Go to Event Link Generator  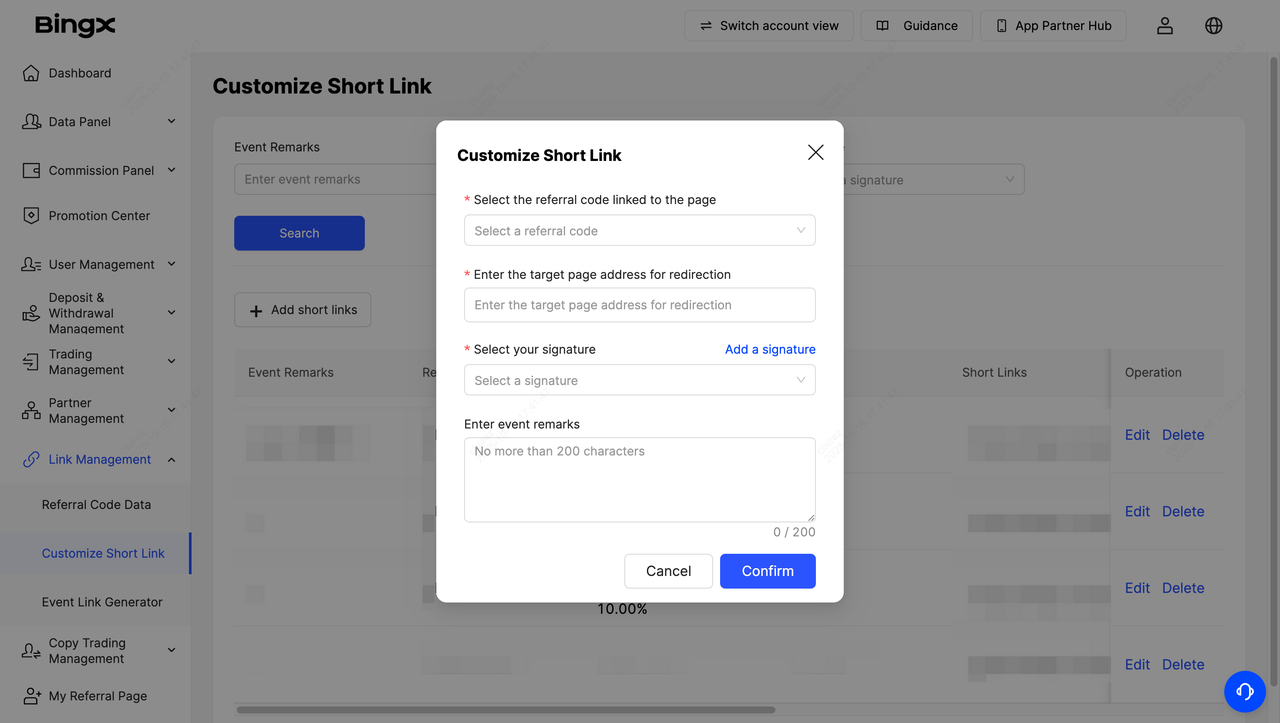[102, 602]
